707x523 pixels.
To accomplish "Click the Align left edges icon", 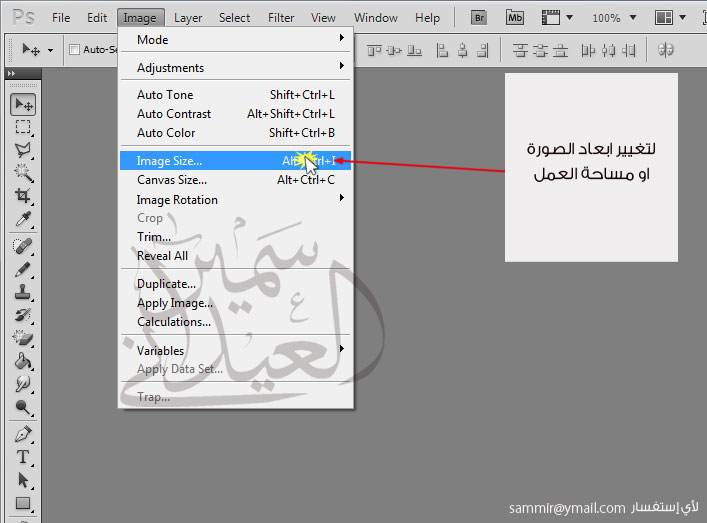I will [442, 50].
